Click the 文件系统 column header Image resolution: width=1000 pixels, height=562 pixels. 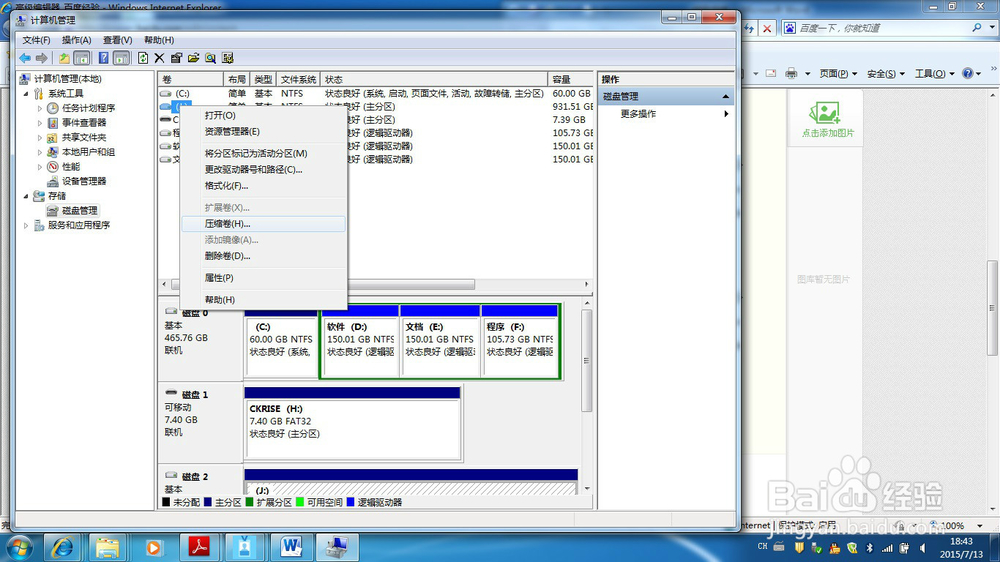[298, 80]
